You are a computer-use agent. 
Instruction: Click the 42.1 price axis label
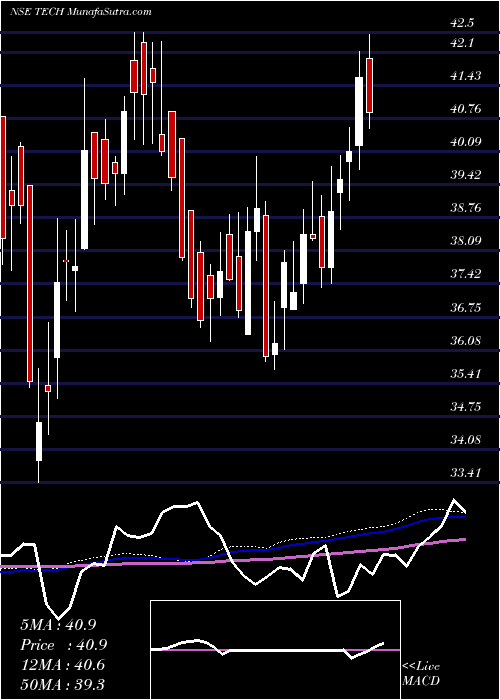(x=462, y=43)
